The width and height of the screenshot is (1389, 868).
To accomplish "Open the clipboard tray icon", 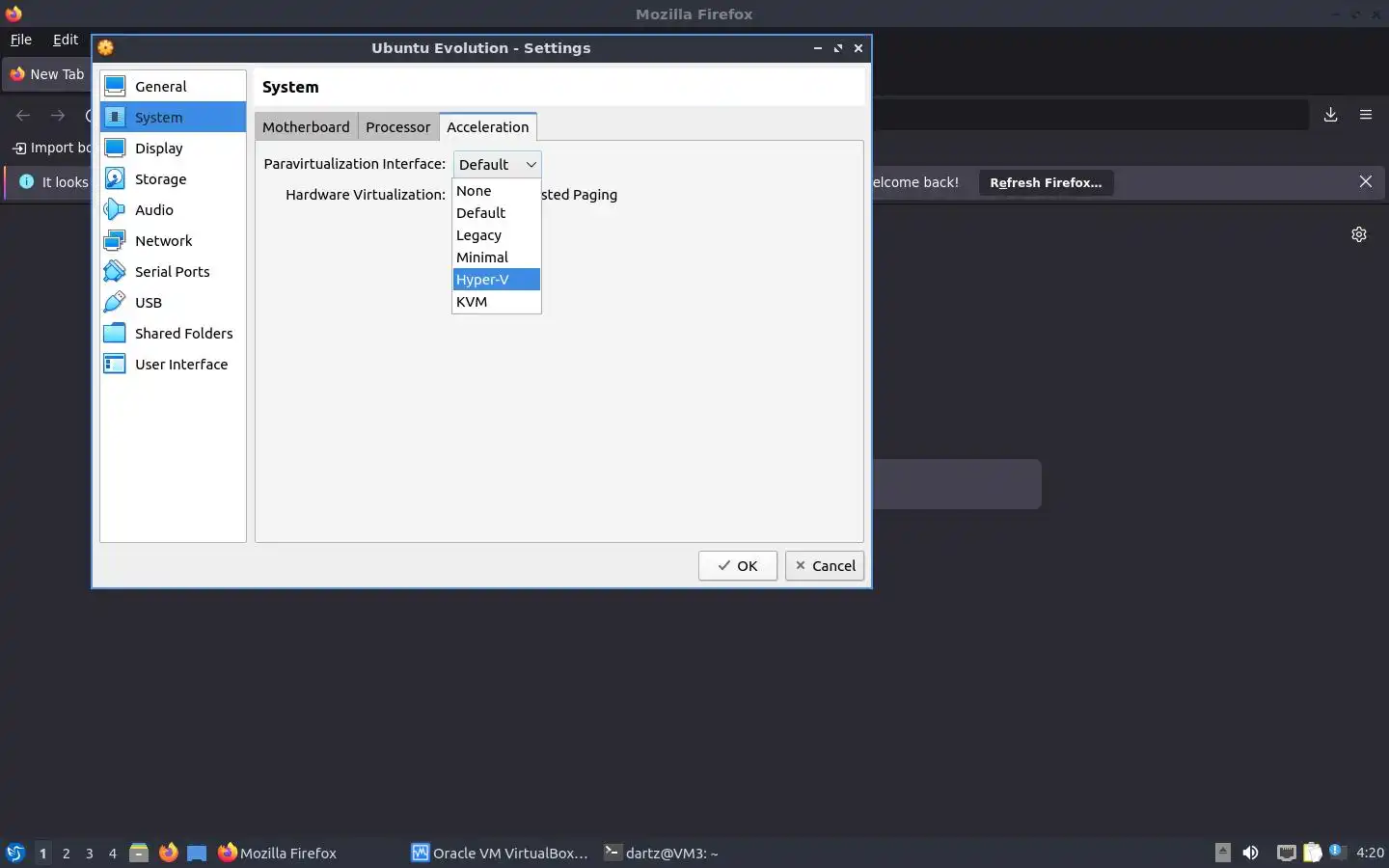I will [x=1313, y=853].
